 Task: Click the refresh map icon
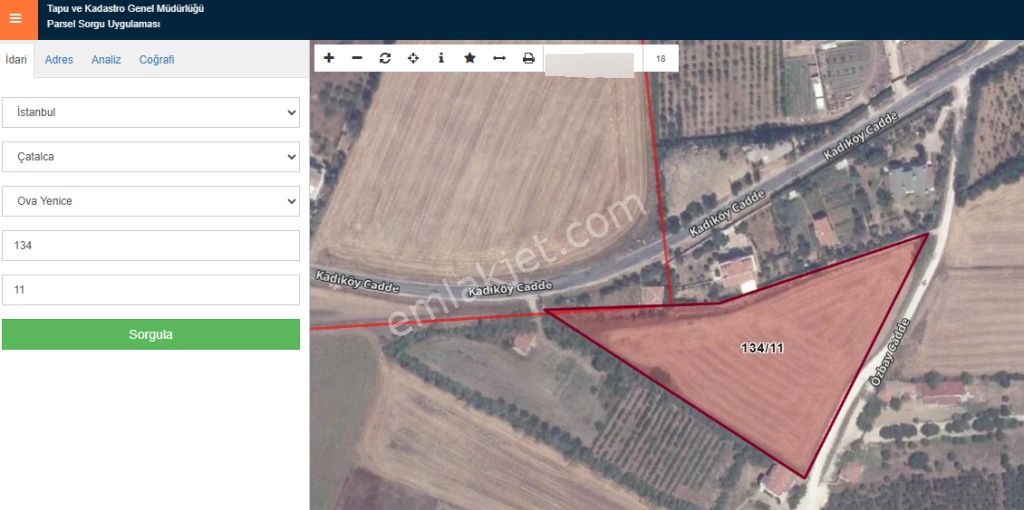(x=385, y=58)
